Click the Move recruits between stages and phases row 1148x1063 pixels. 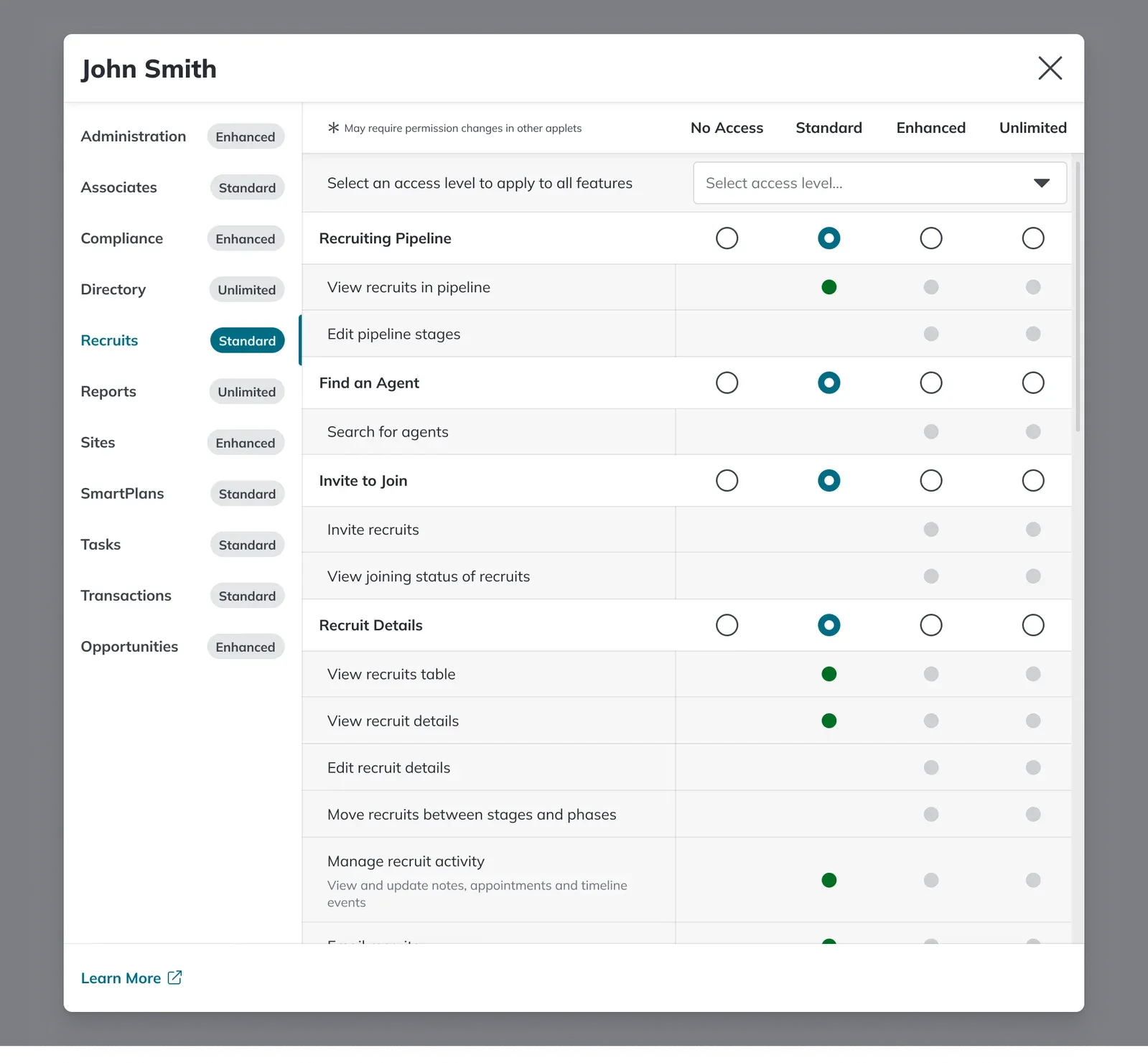pos(686,814)
